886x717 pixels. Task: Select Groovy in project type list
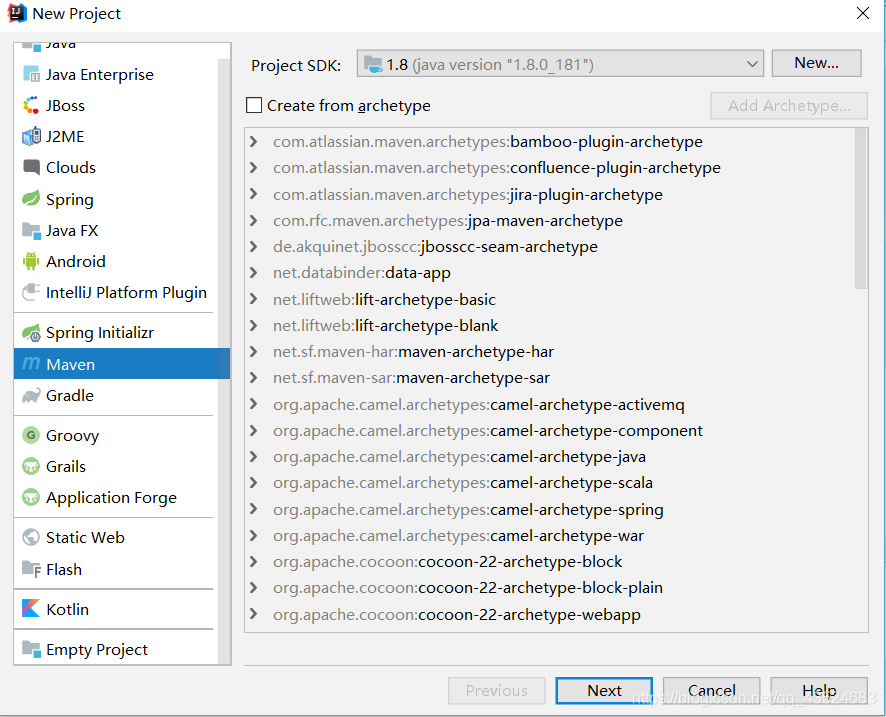[x=116, y=435]
